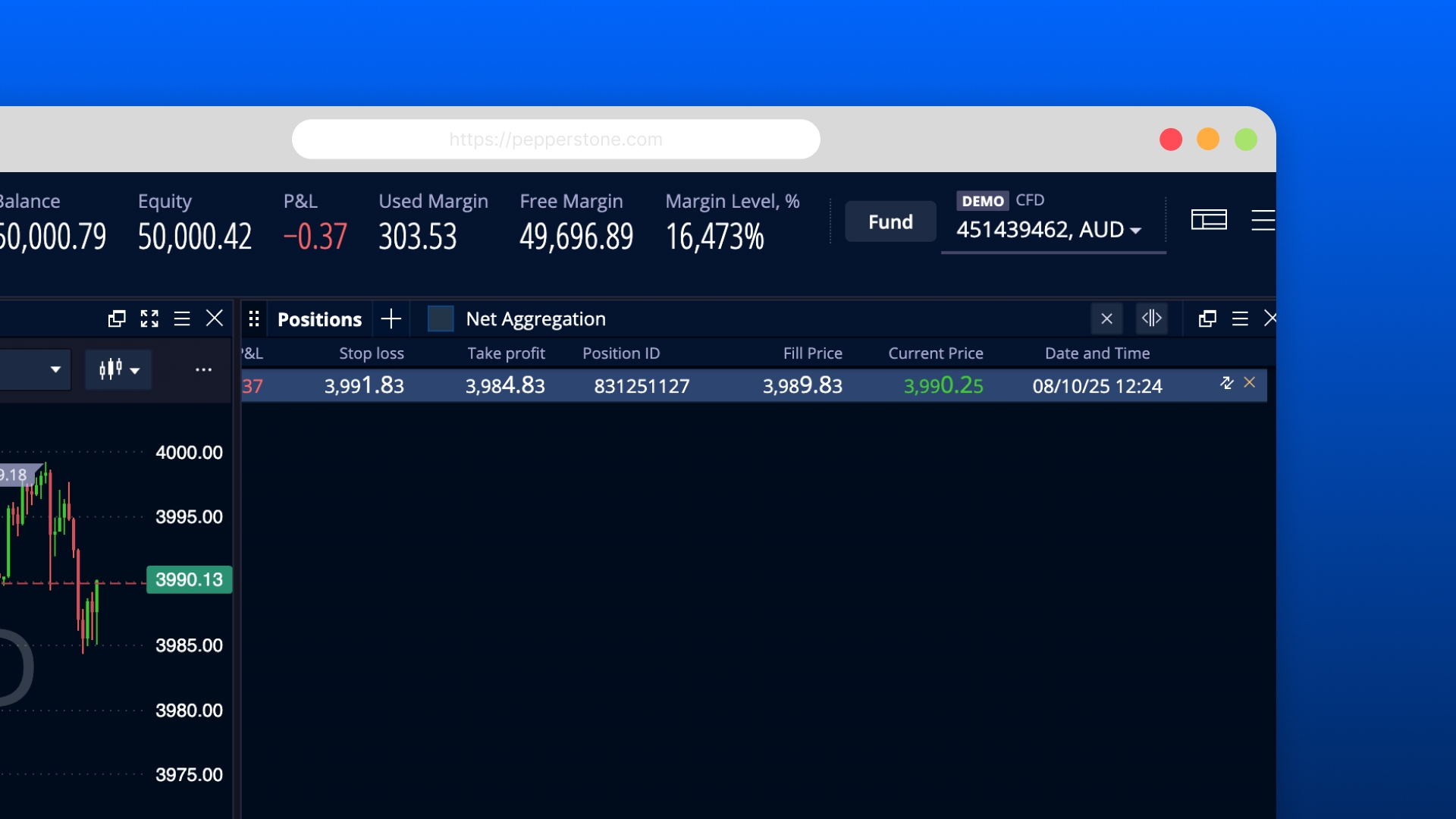Open the chart toolbar three-dots more menu
1456x819 pixels.
(x=203, y=370)
